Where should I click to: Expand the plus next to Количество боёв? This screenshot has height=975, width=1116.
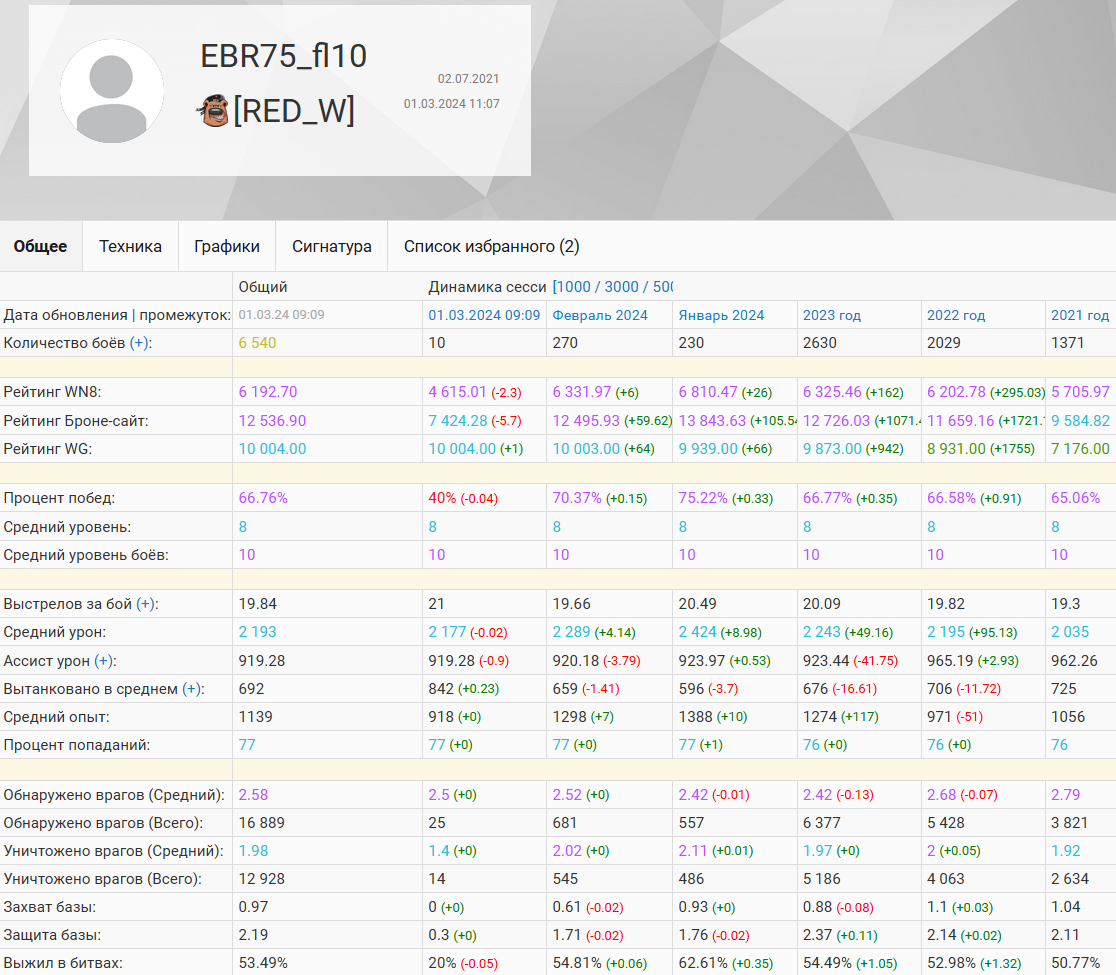[x=140, y=343]
